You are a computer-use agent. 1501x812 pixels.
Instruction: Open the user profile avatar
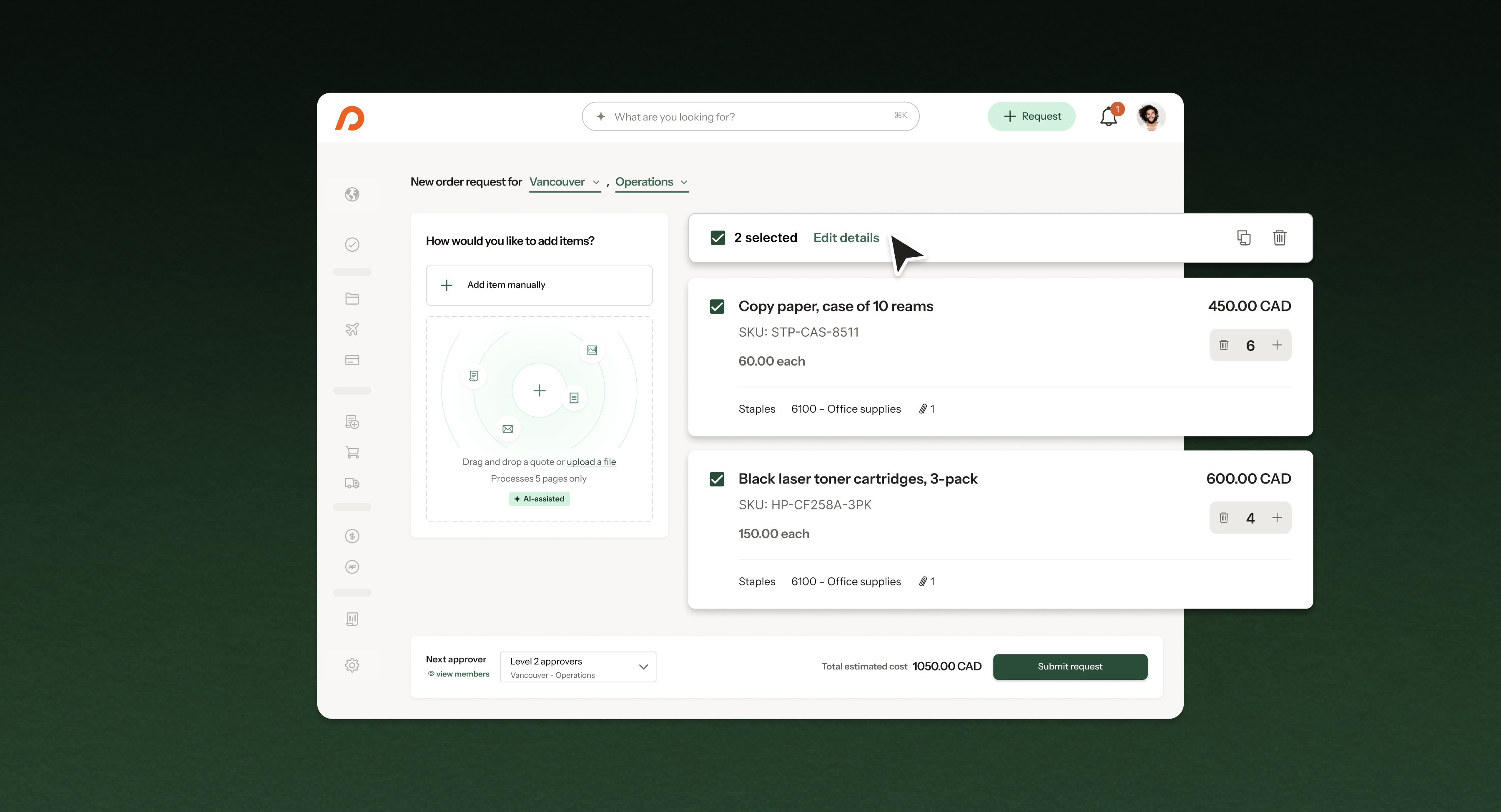tap(1150, 116)
